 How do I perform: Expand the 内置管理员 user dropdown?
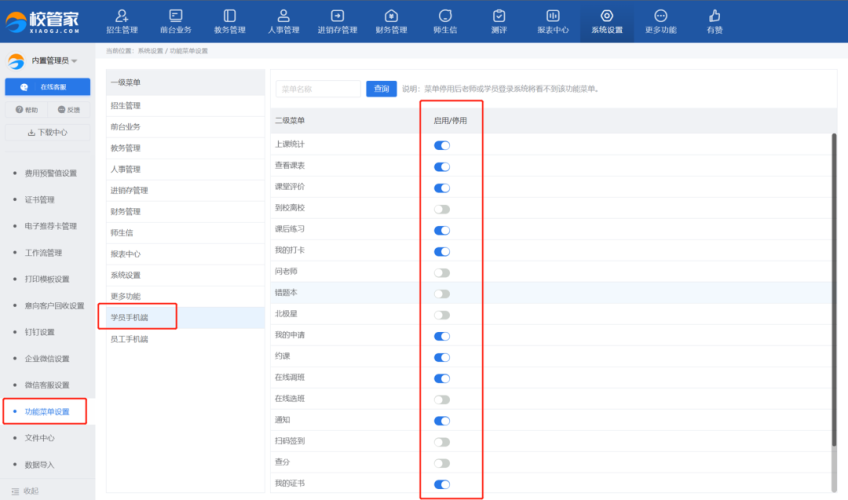[46, 62]
